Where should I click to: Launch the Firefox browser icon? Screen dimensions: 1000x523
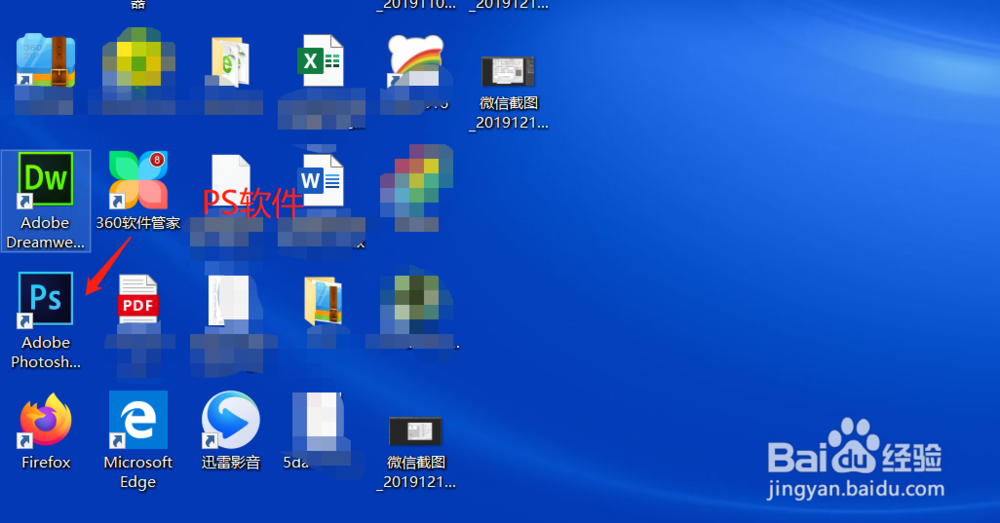click(45, 420)
